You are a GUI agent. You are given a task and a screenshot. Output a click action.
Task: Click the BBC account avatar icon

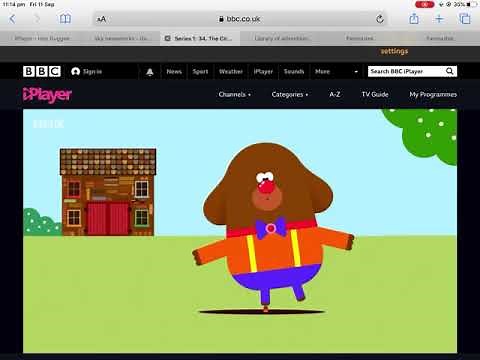click(75, 71)
